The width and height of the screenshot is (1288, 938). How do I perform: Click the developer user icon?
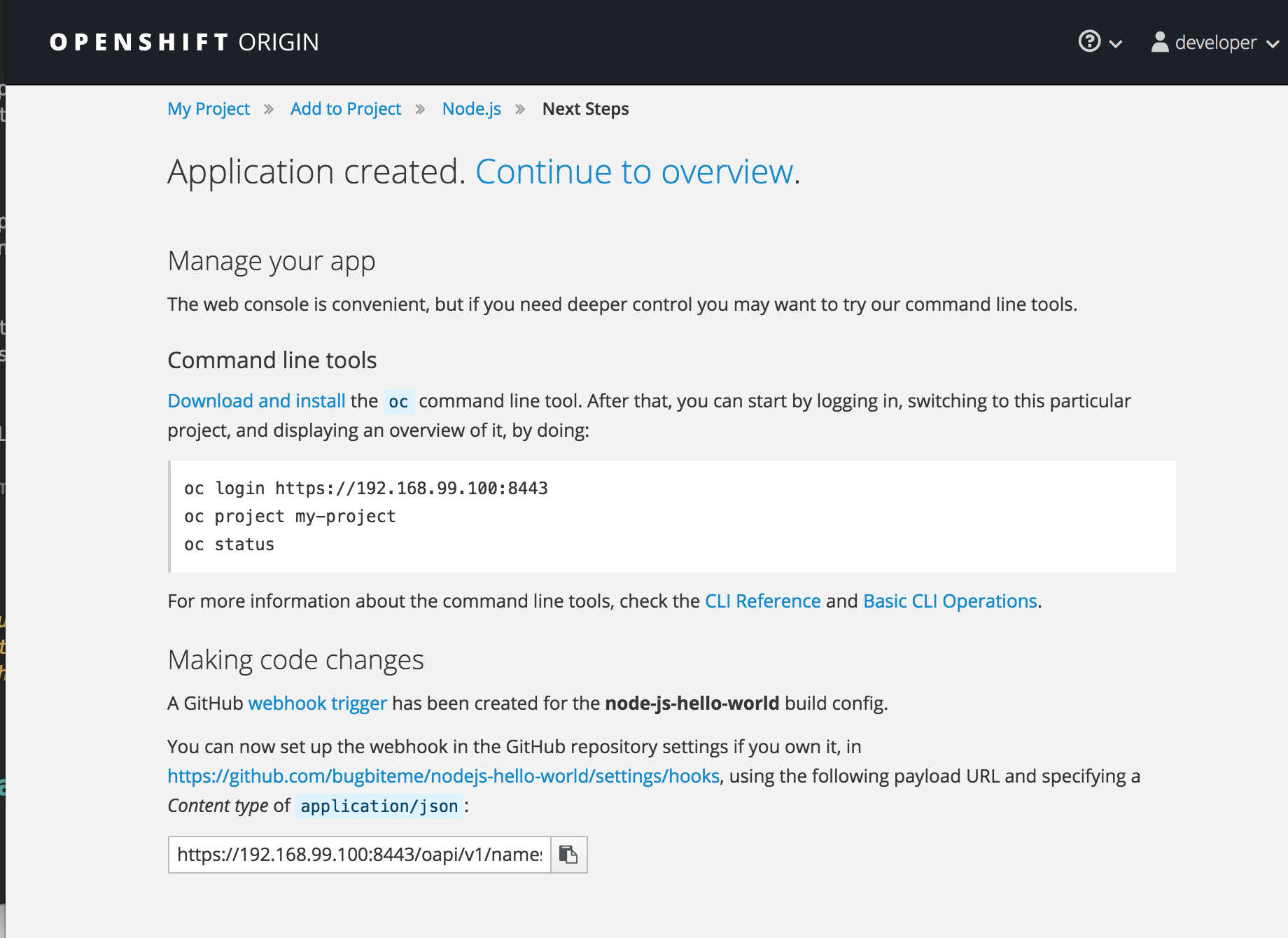(x=1159, y=42)
